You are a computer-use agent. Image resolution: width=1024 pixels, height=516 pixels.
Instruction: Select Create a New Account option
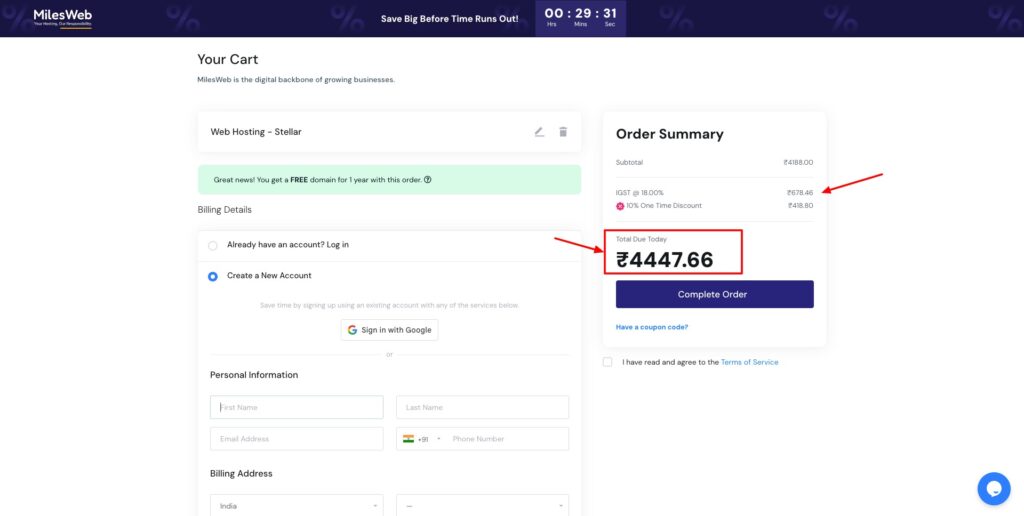(213, 276)
